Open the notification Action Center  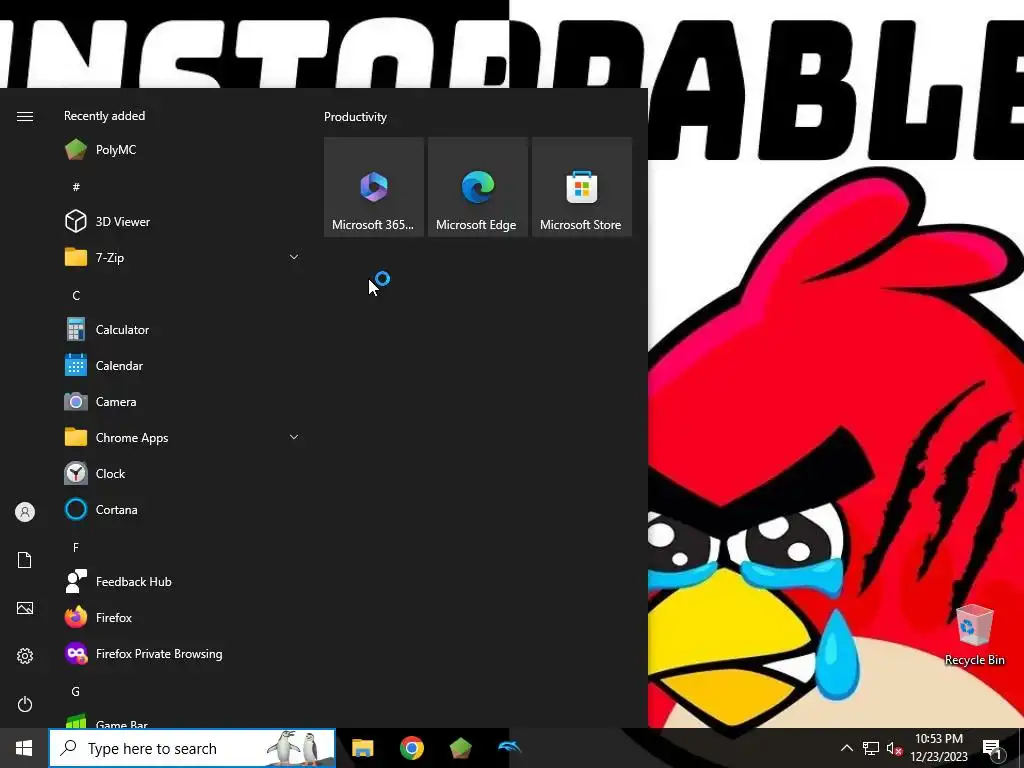[992, 748]
